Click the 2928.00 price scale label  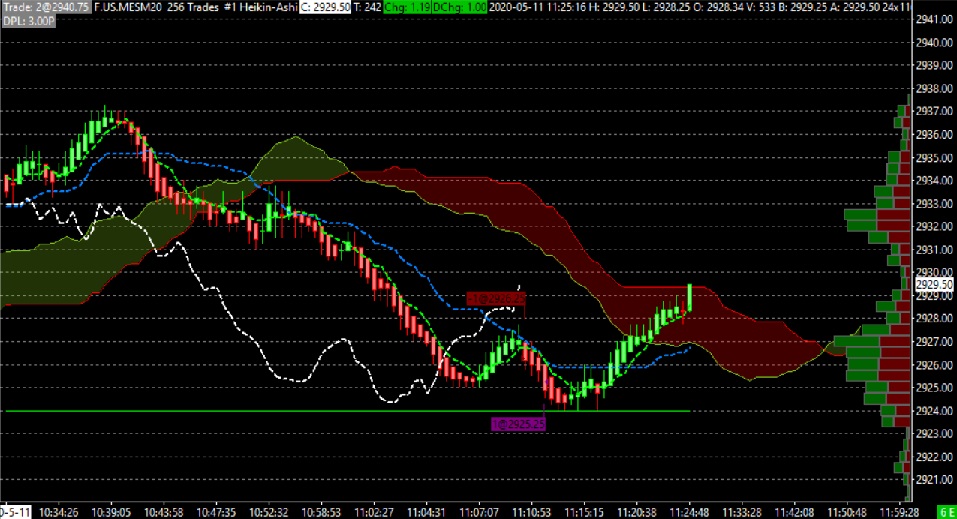coord(934,318)
